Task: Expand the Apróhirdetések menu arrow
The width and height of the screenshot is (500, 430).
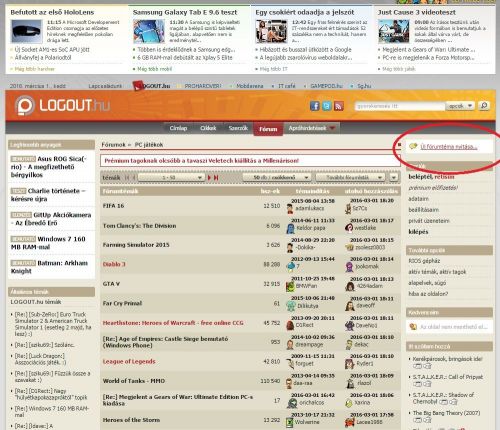Action: (332, 128)
